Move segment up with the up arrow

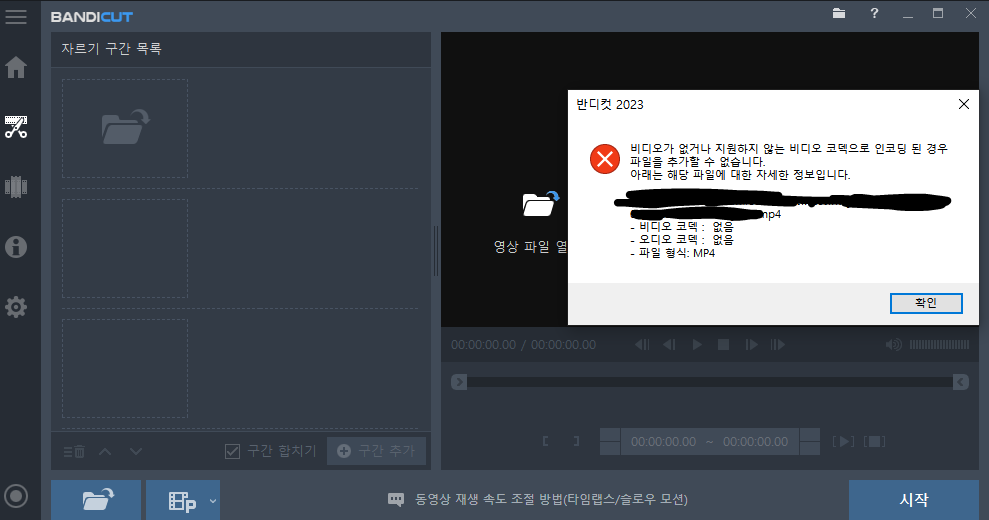[x=105, y=451]
